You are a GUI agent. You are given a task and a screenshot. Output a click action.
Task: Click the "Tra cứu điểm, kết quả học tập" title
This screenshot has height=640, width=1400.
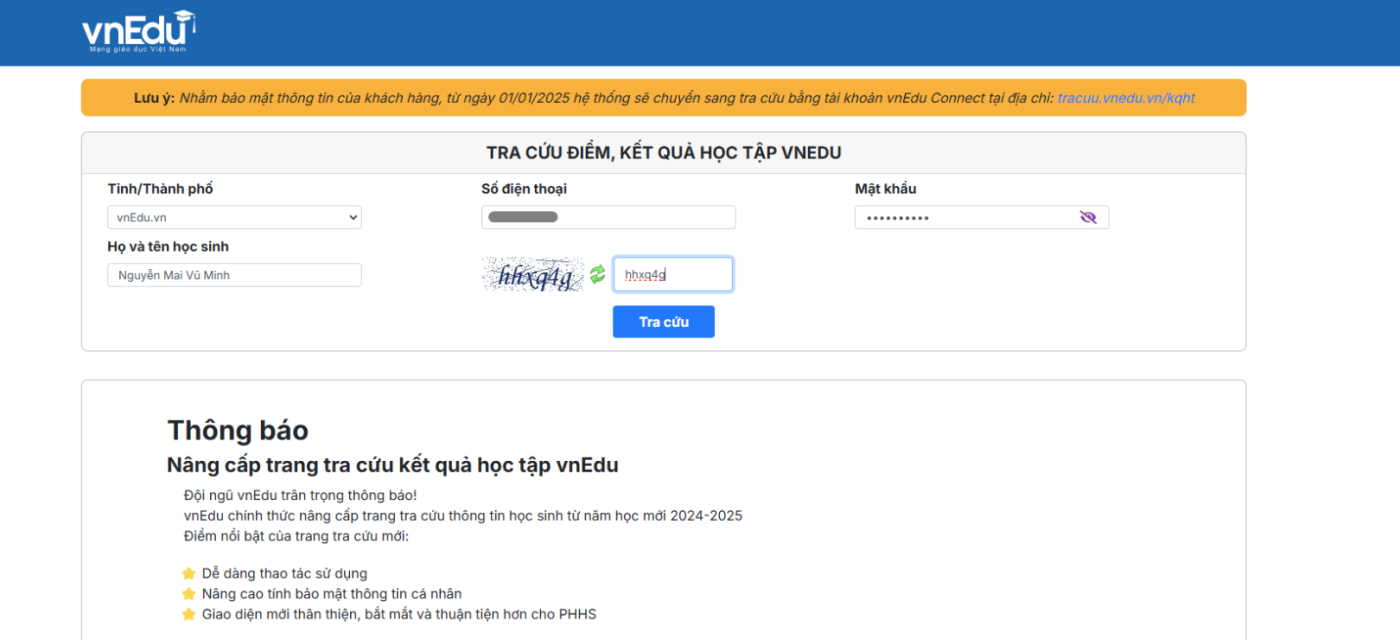[x=663, y=153]
